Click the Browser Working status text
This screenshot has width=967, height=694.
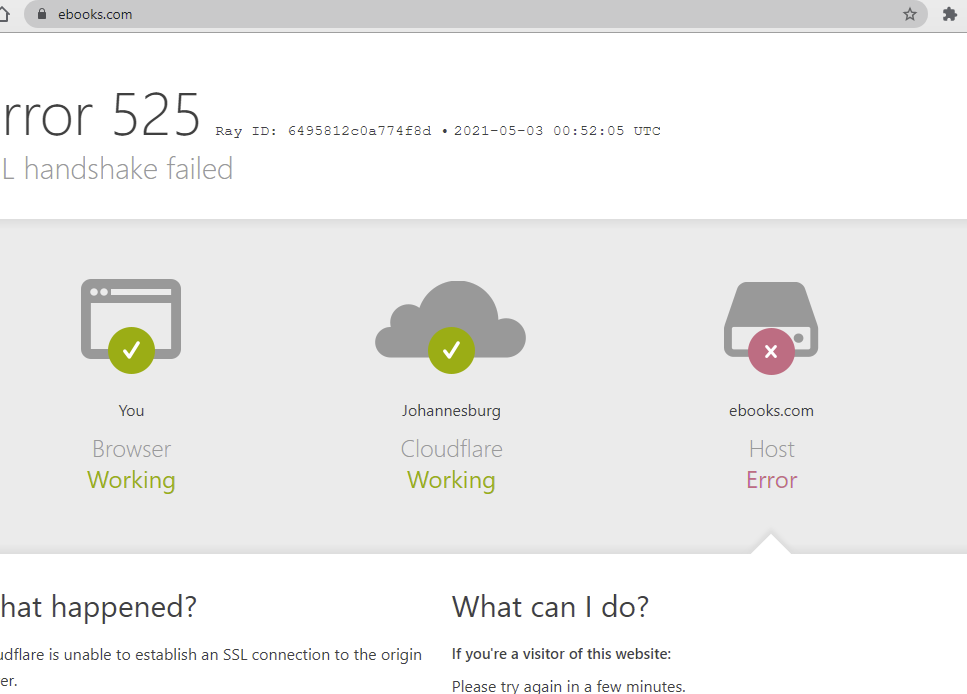(x=131, y=480)
